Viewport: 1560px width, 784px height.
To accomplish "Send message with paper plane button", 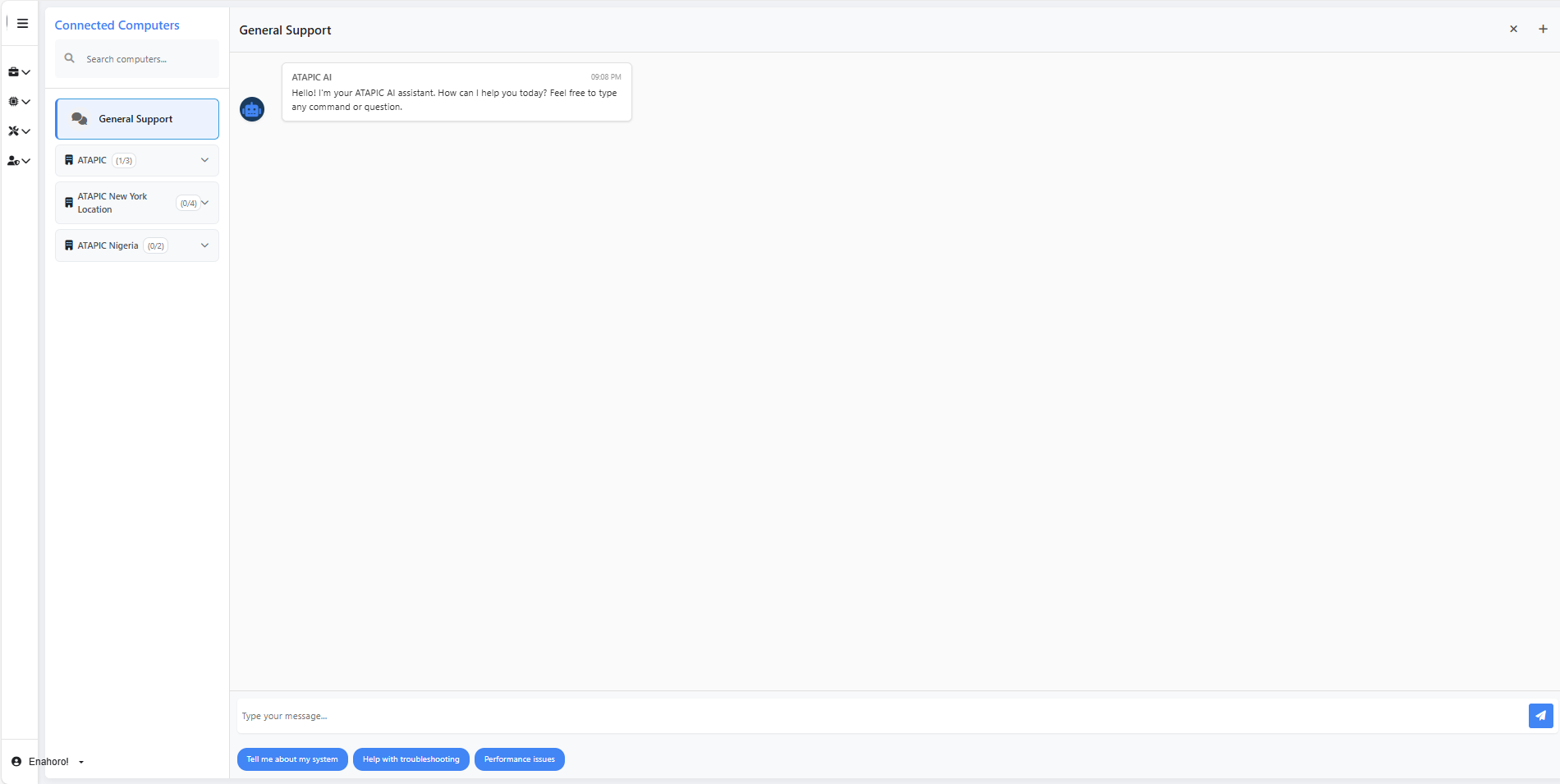I will [1541, 716].
